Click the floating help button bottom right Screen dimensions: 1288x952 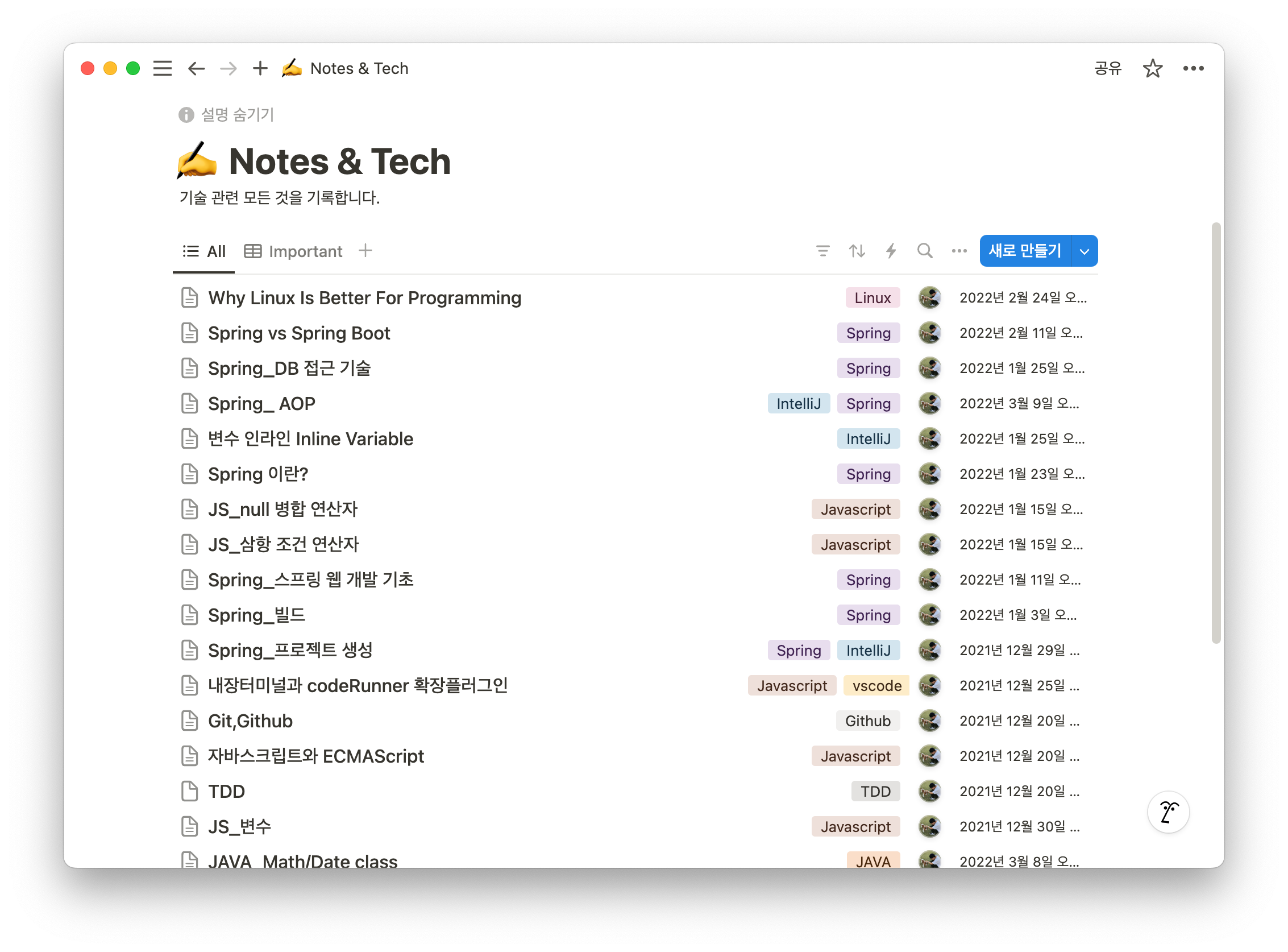[x=1168, y=813]
